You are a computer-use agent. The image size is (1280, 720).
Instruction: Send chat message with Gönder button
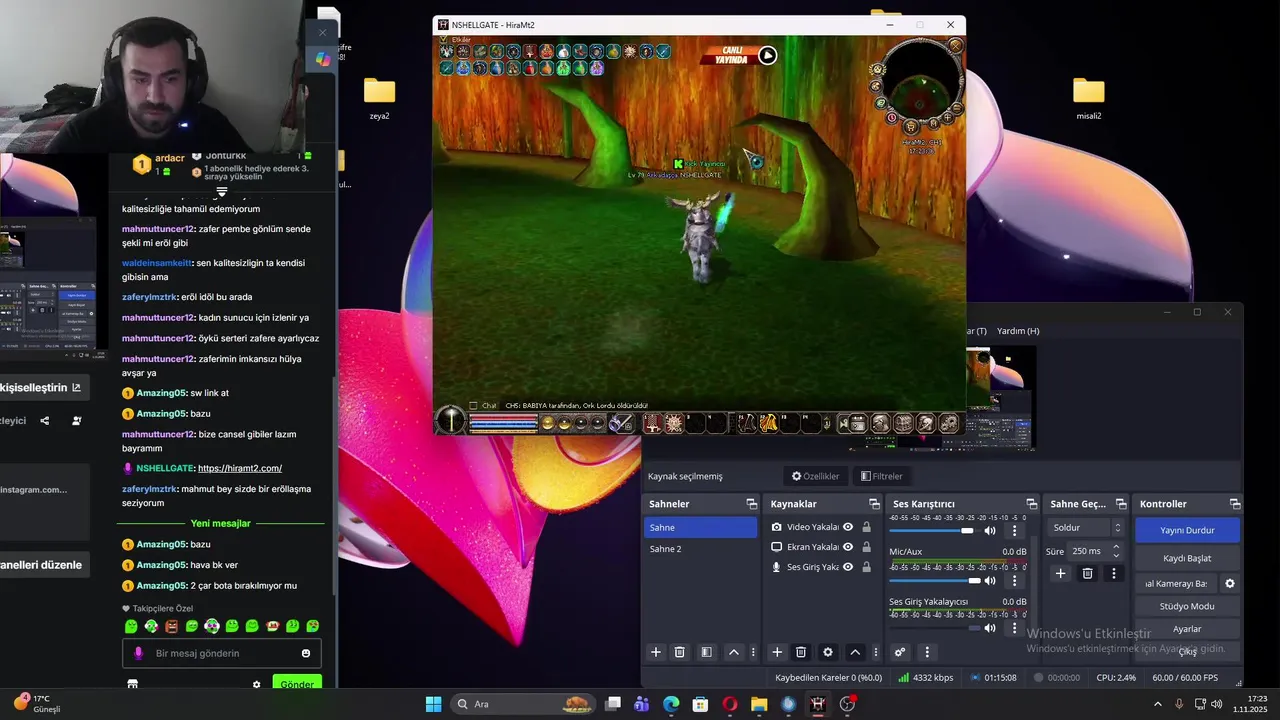tap(297, 685)
